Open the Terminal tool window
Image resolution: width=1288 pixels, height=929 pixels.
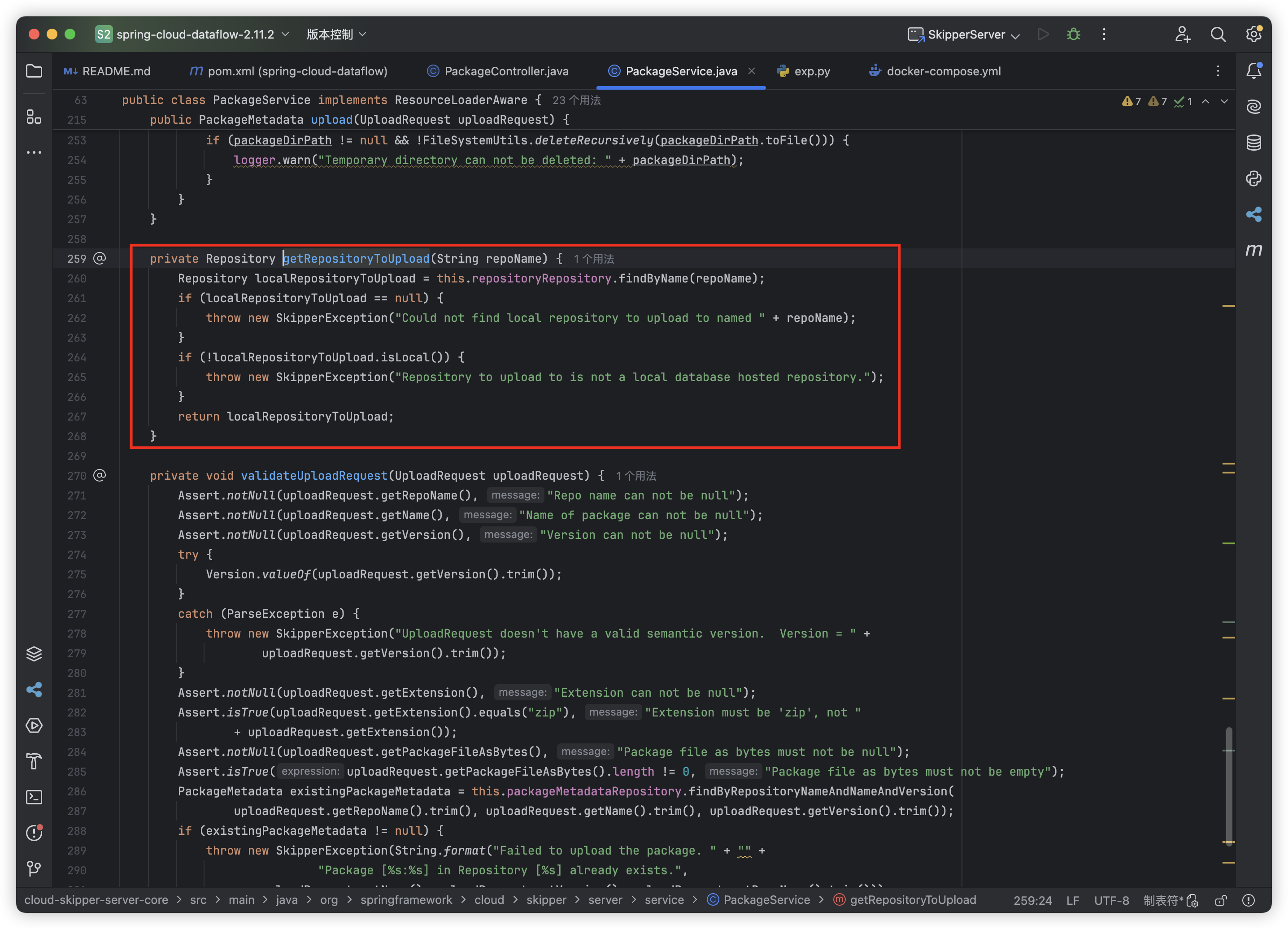point(34,797)
